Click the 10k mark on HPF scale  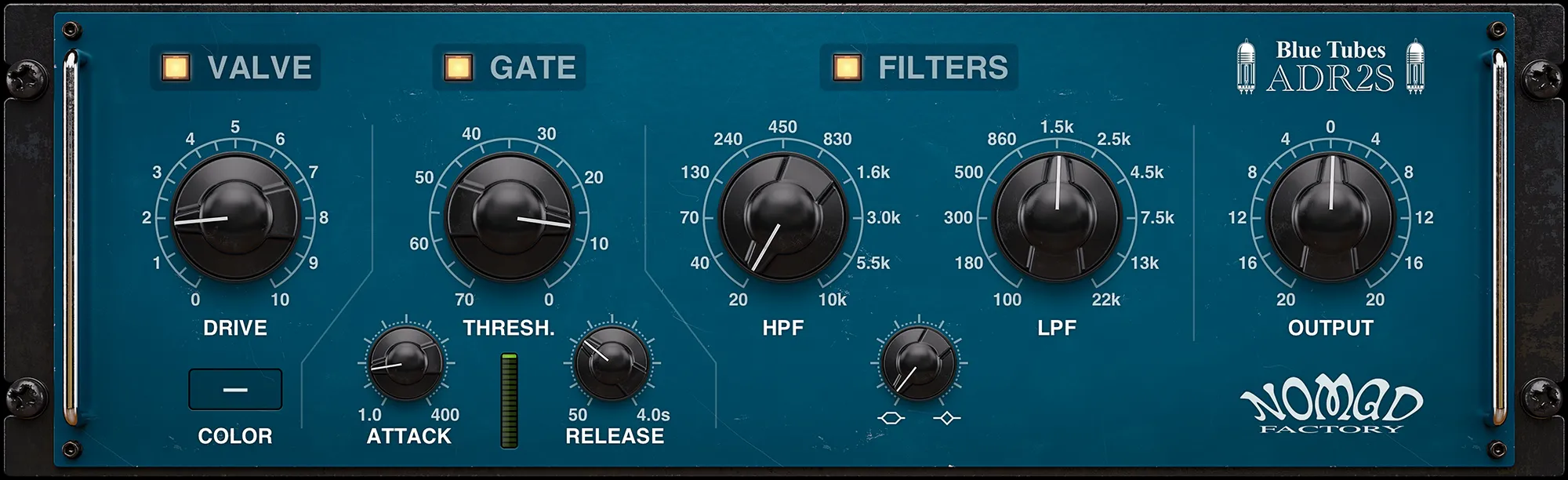pos(833,300)
